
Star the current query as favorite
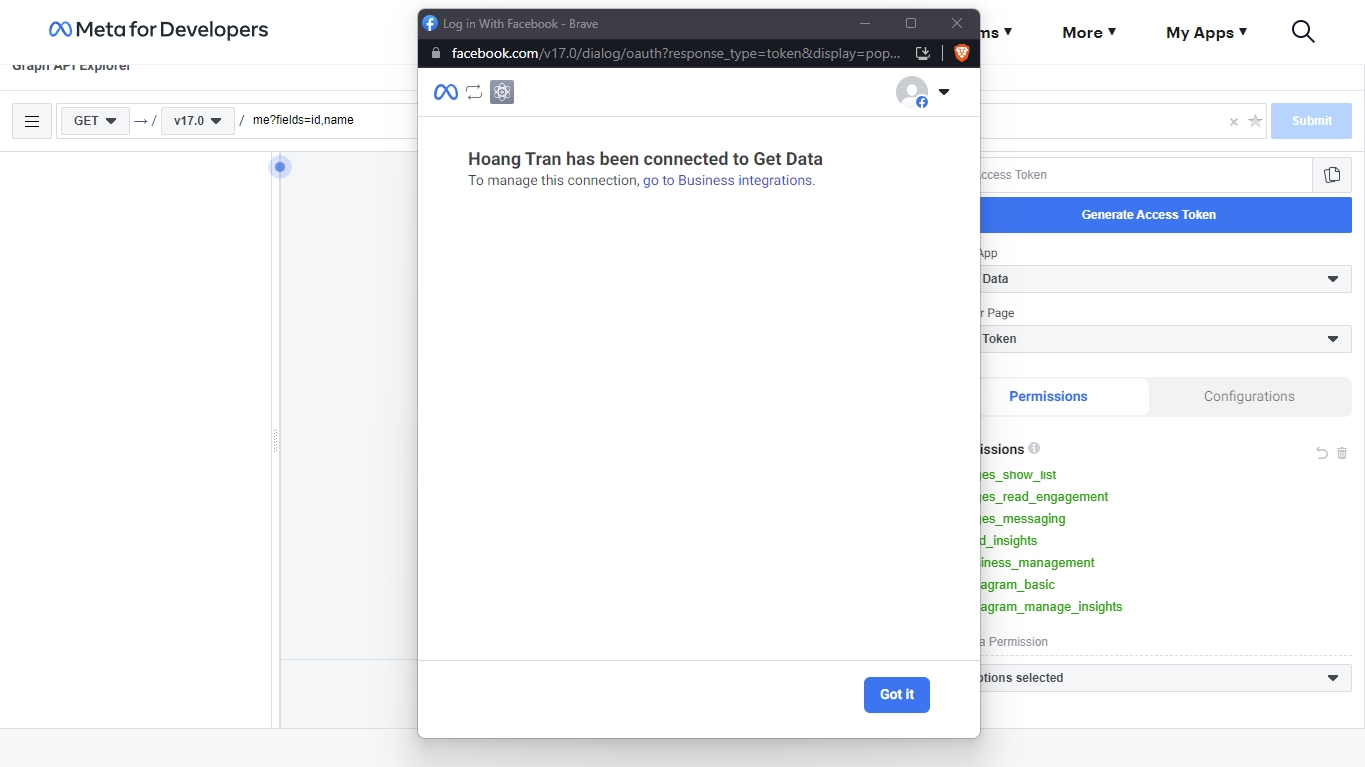[1255, 121]
